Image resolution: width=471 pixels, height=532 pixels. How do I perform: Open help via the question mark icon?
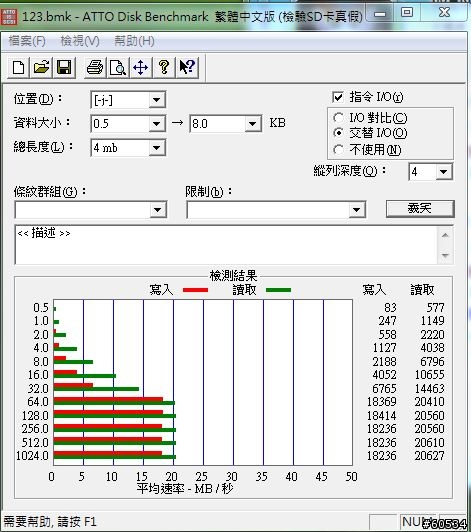pos(164,67)
